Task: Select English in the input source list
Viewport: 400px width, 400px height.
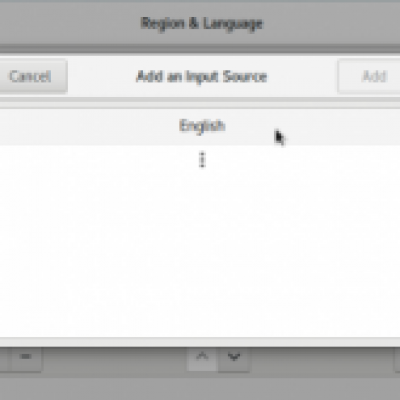Action: pyautogui.click(x=200, y=127)
